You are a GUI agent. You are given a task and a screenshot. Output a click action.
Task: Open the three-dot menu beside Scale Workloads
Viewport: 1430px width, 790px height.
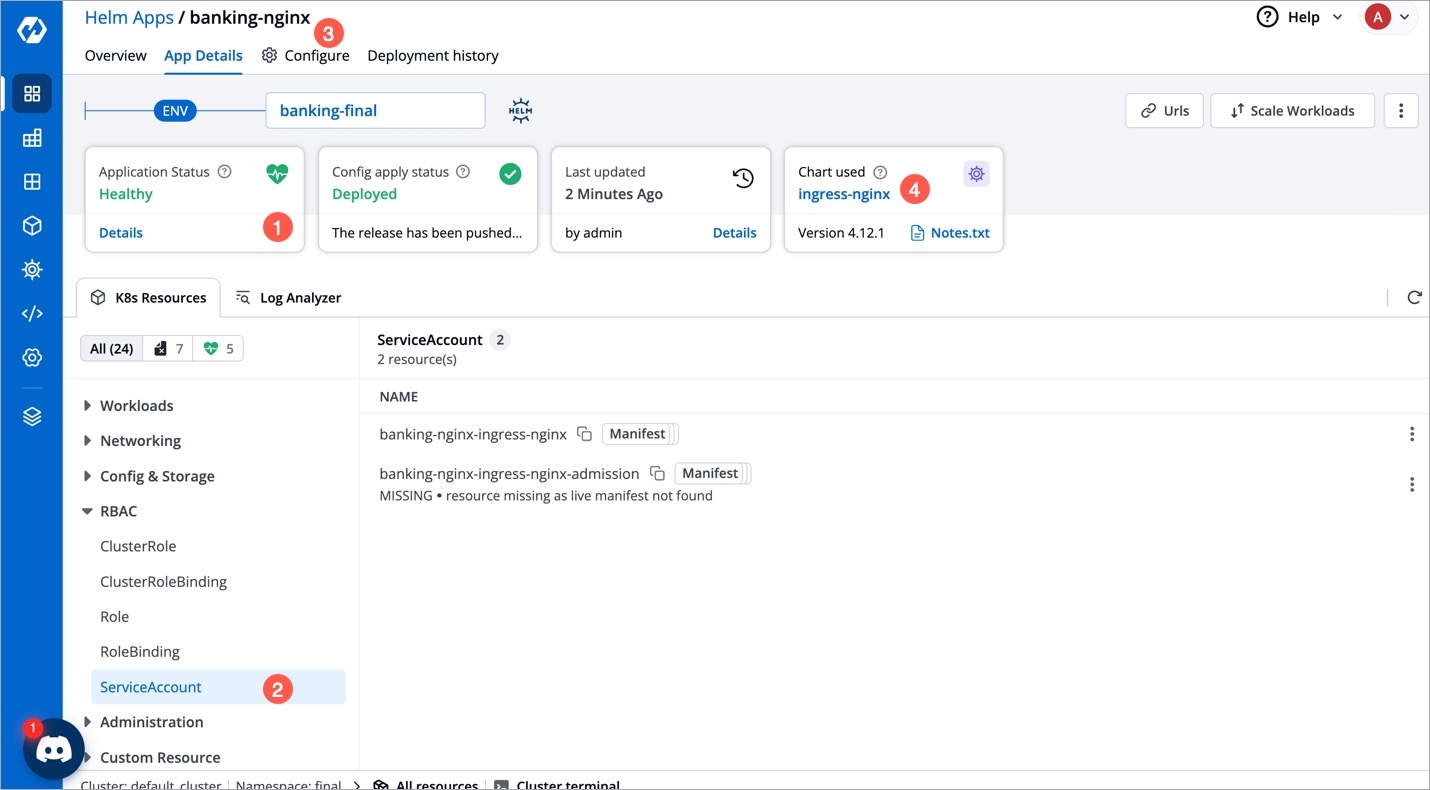pyautogui.click(x=1401, y=111)
